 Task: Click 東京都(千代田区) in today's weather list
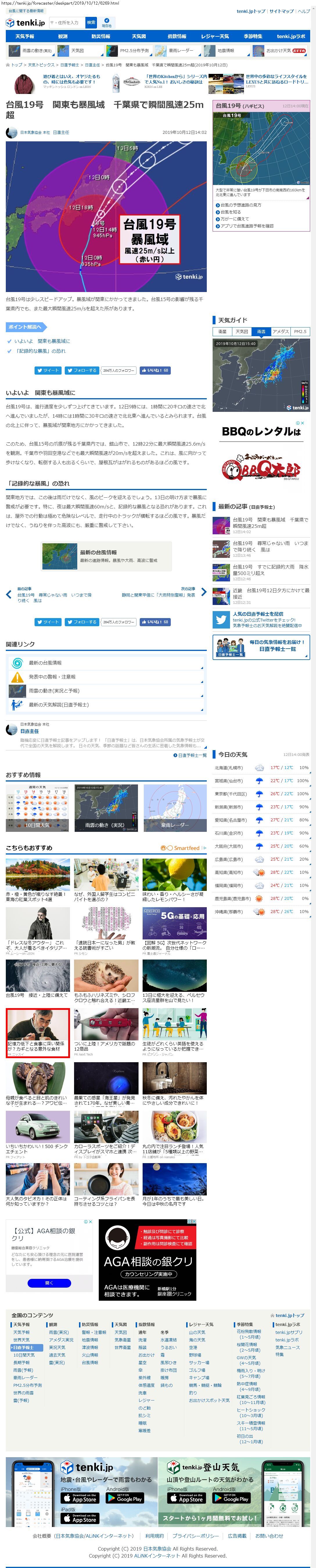pyautogui.click(x=230, y=794)
